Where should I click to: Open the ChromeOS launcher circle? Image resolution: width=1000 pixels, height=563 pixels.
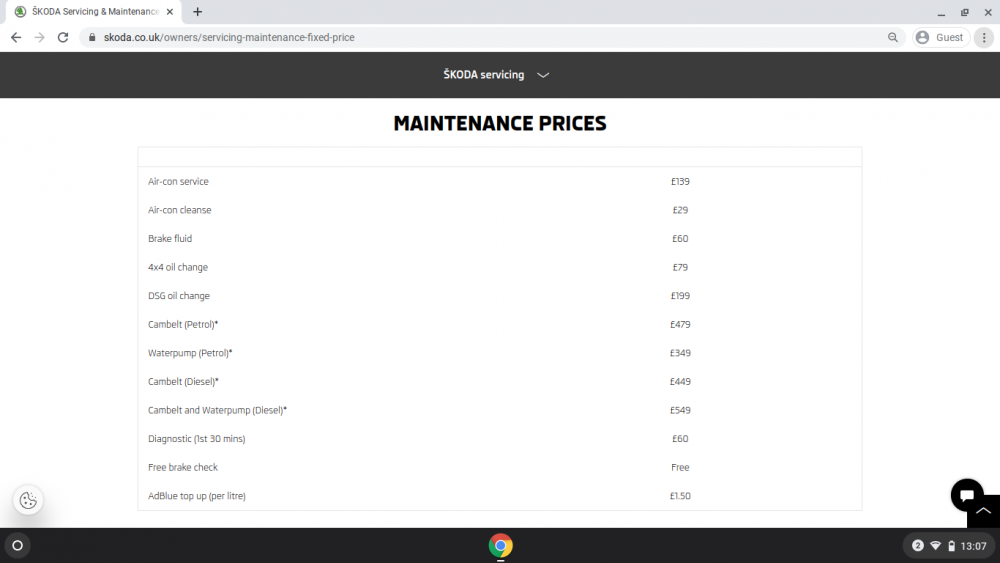[18, 546]
